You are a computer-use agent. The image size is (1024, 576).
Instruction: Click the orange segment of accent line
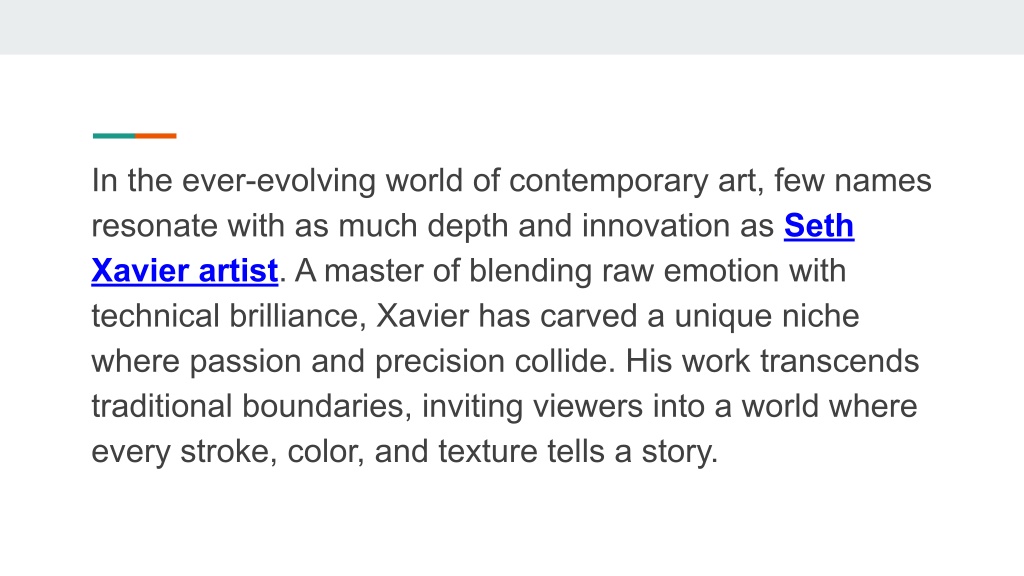point(155,136)
